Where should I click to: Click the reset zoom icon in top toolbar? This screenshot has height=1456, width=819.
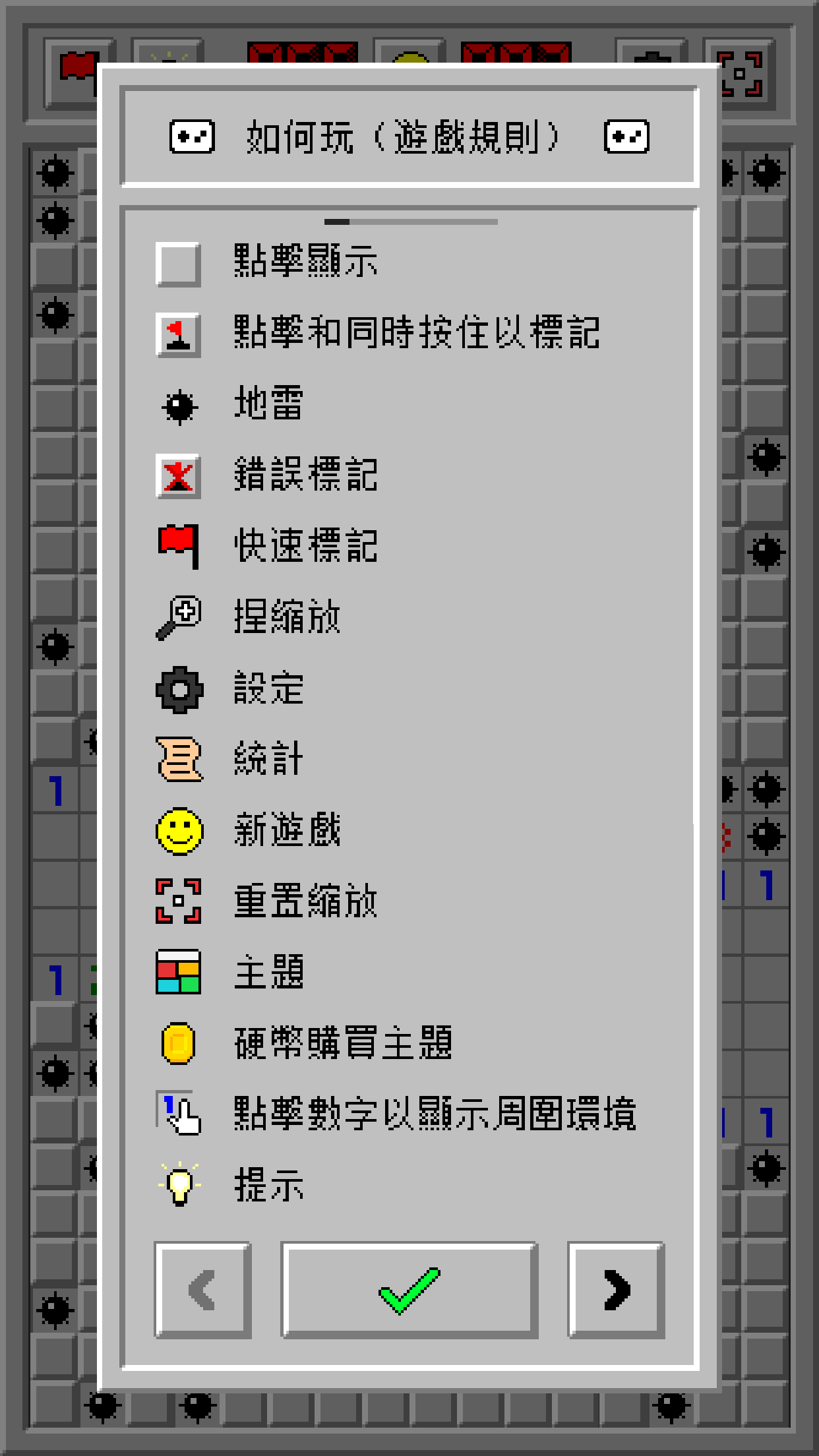740,74
